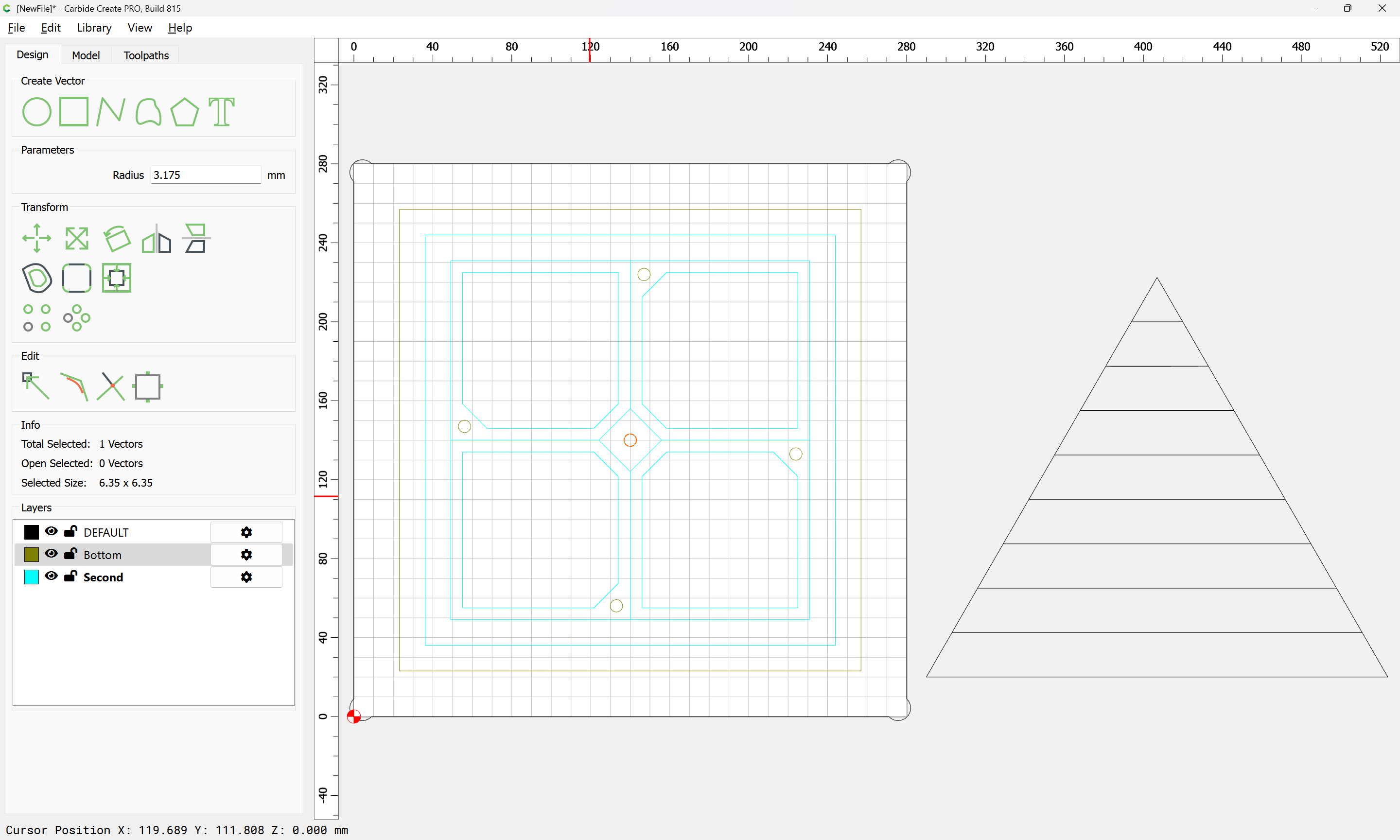Select the orange circle at design center

point(630,440)
